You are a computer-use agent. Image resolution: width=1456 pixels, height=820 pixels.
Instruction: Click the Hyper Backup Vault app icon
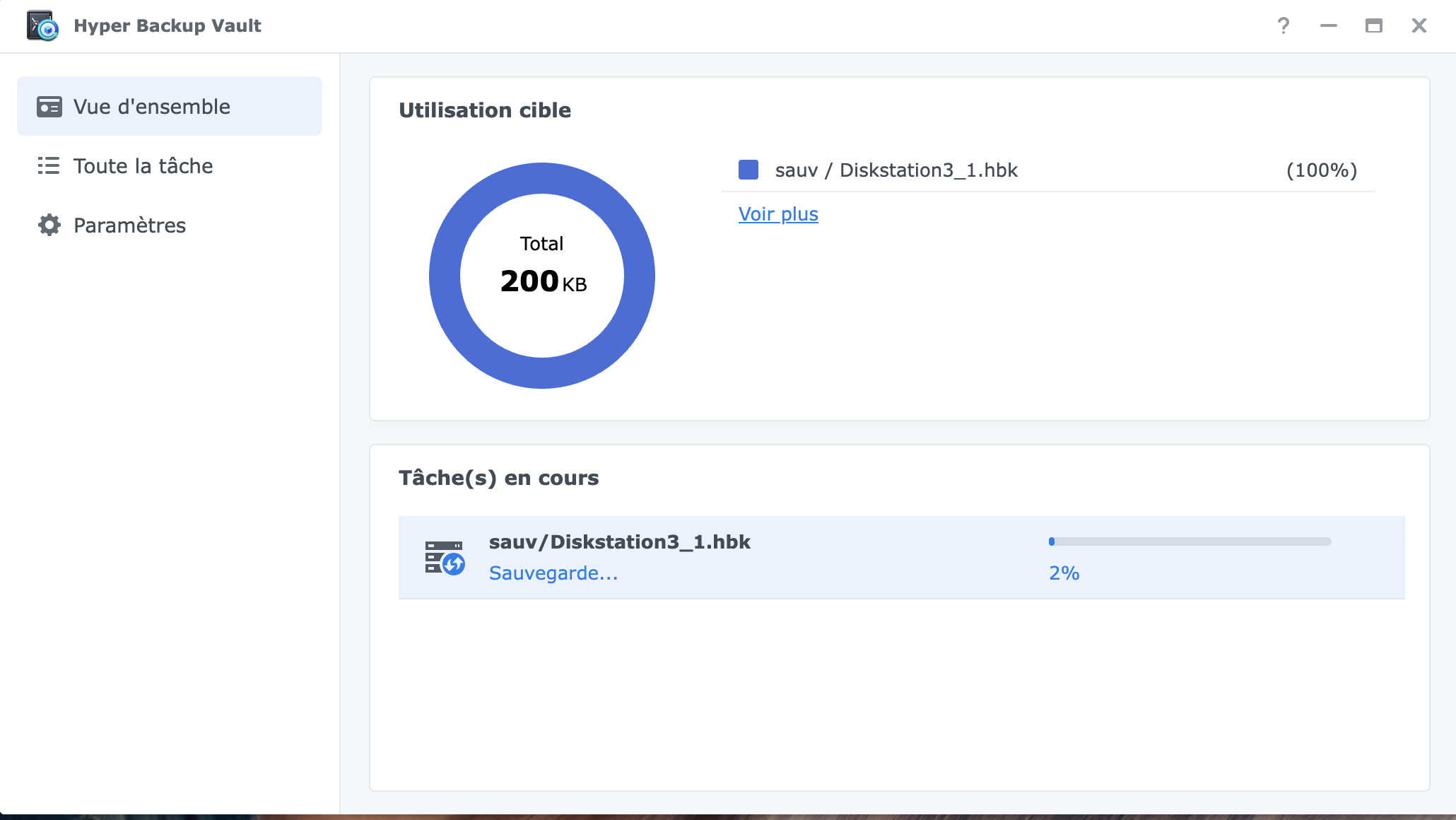coord(42,26)
